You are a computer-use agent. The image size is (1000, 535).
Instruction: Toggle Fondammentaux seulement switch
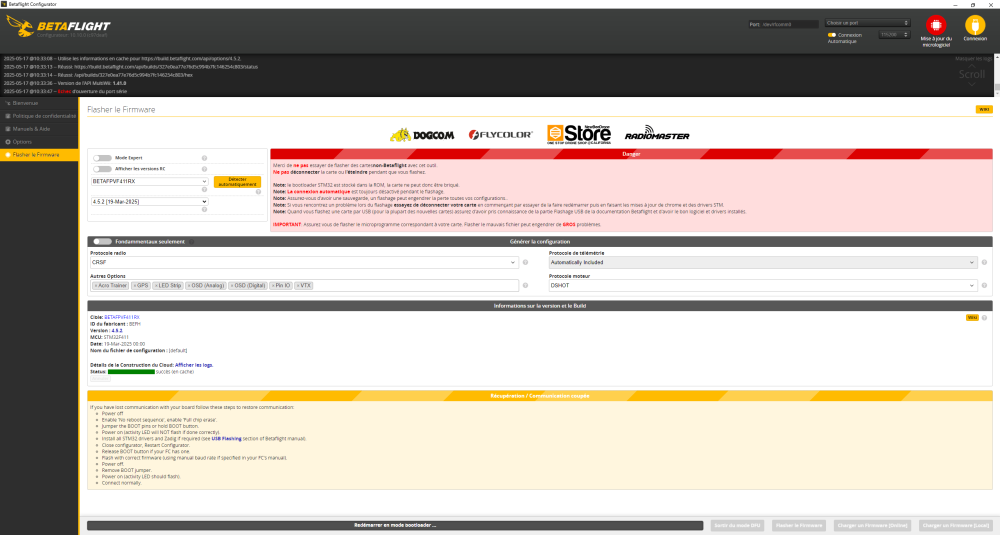click(102, 242)
